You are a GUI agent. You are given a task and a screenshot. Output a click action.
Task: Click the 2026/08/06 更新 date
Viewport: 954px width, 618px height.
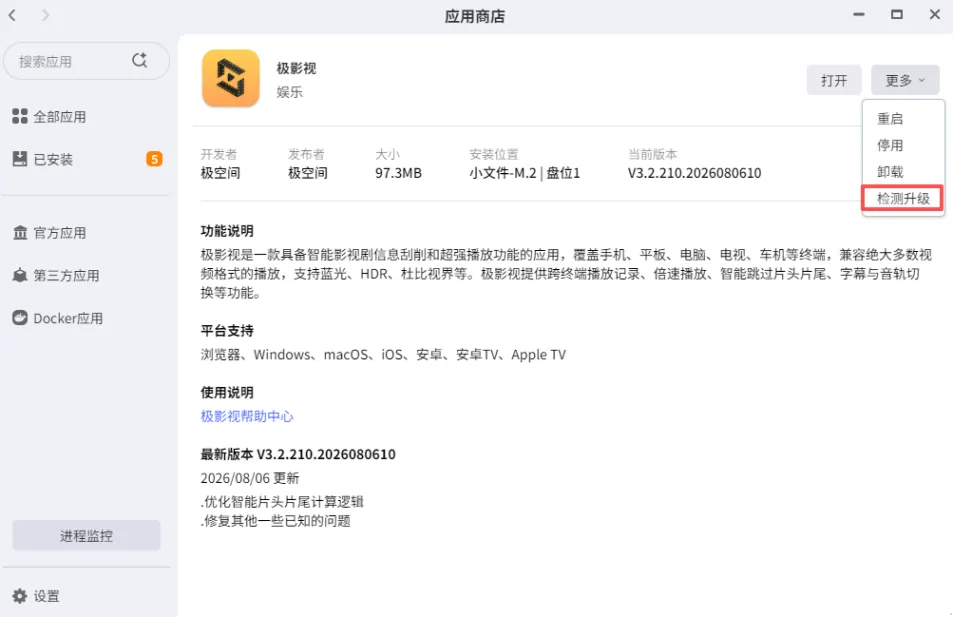click(x=250, y=478)
